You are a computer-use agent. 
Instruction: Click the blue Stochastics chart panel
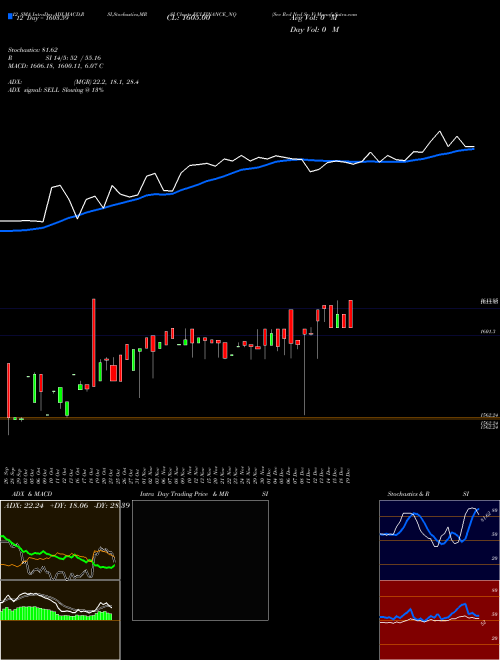tap(439, 540)
